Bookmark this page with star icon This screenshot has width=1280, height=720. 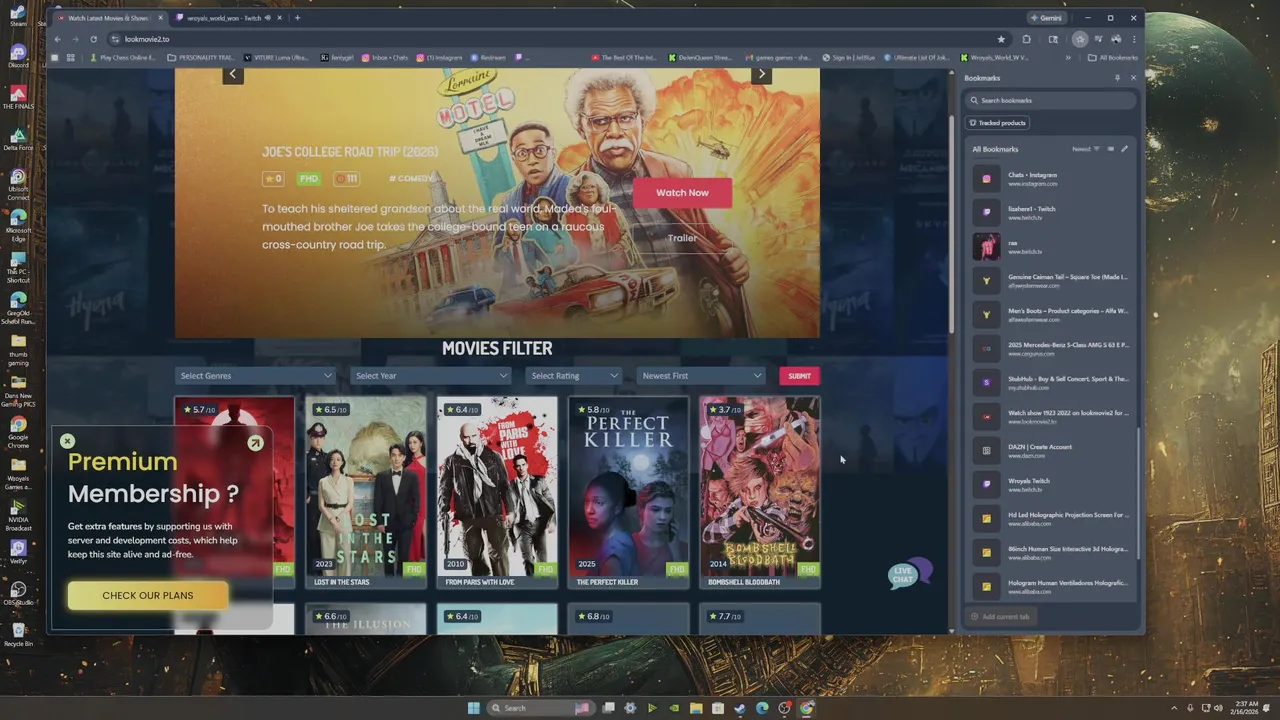coord(1001,39)
